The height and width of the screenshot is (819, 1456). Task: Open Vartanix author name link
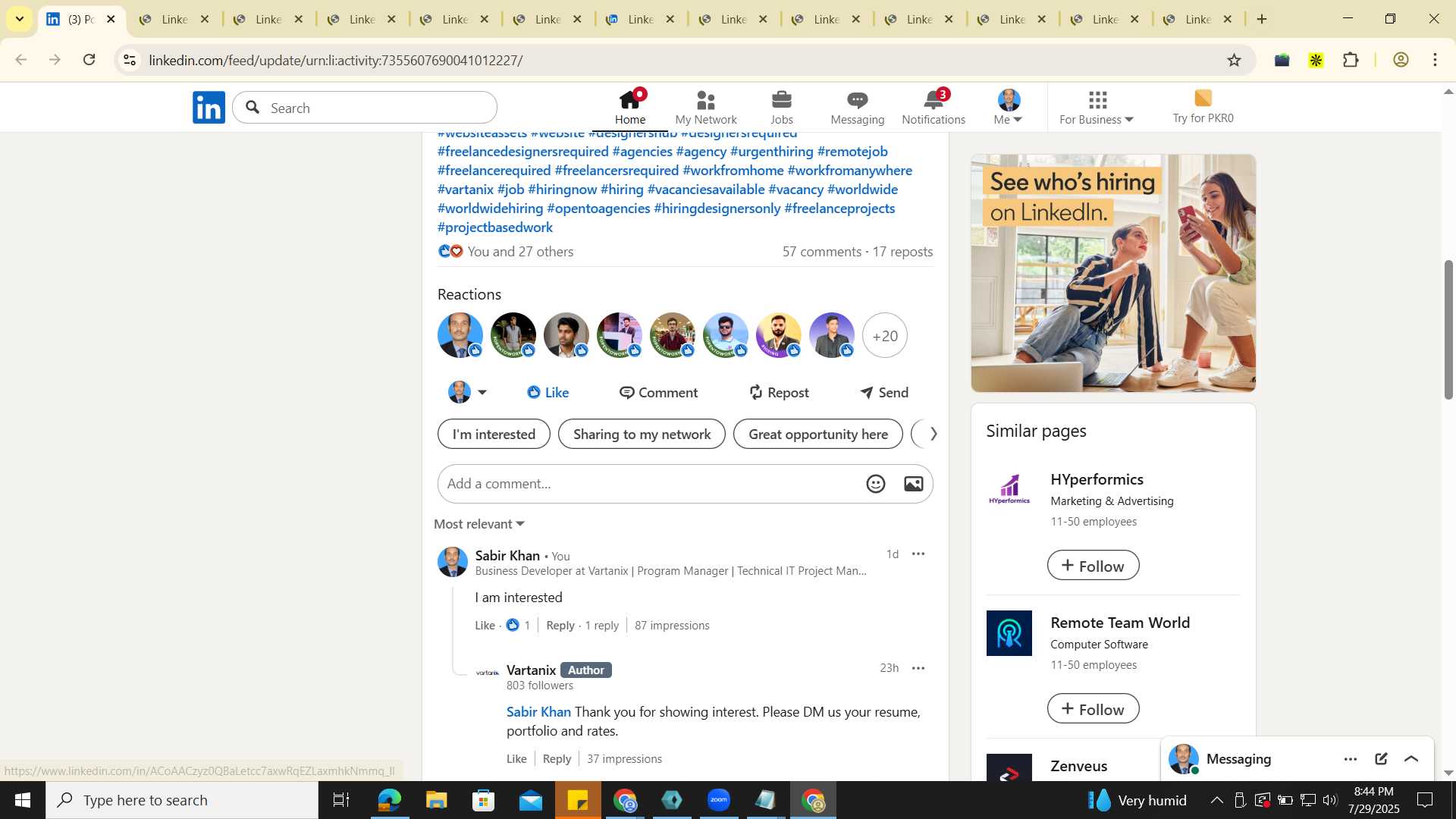(x=531, y=670)
